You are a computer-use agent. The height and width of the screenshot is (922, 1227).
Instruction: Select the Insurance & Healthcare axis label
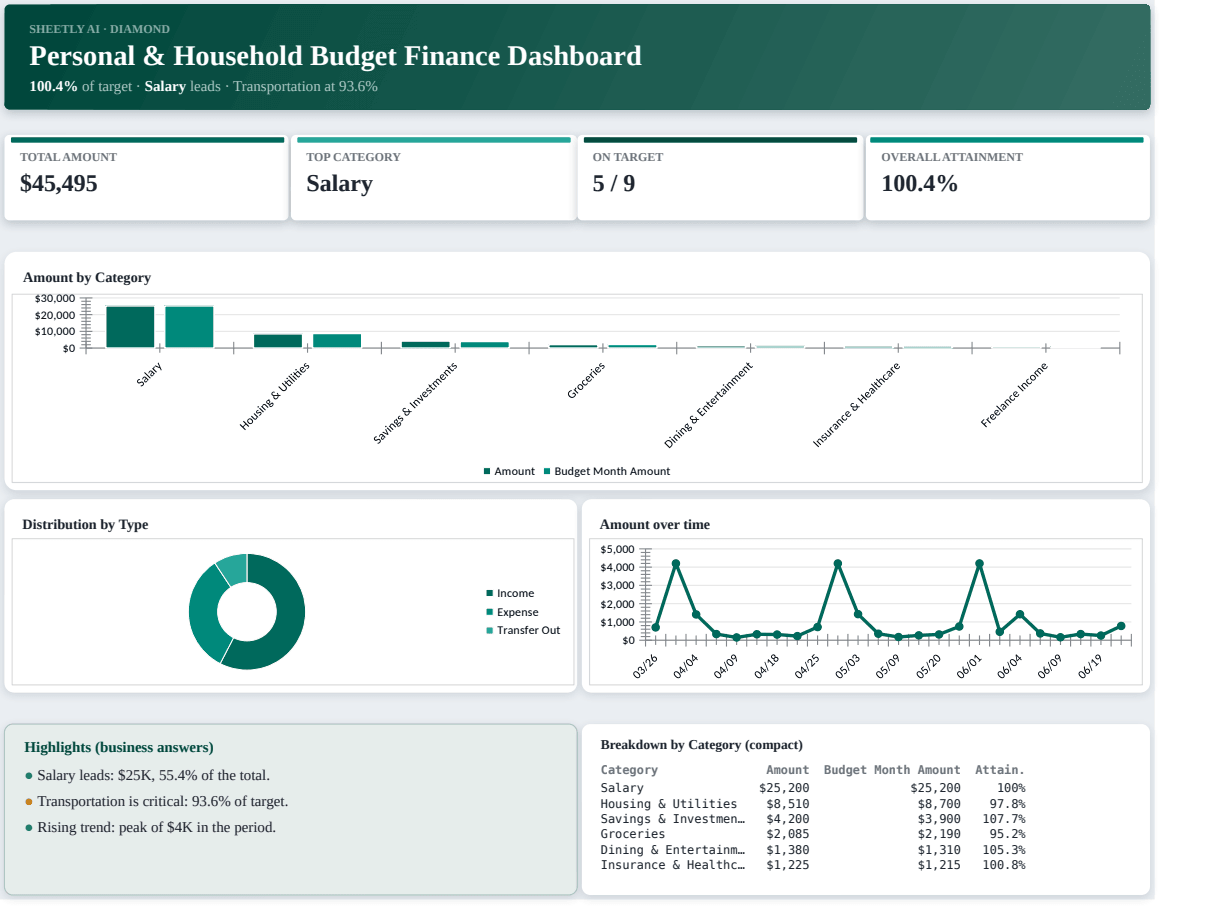point(856,404)
